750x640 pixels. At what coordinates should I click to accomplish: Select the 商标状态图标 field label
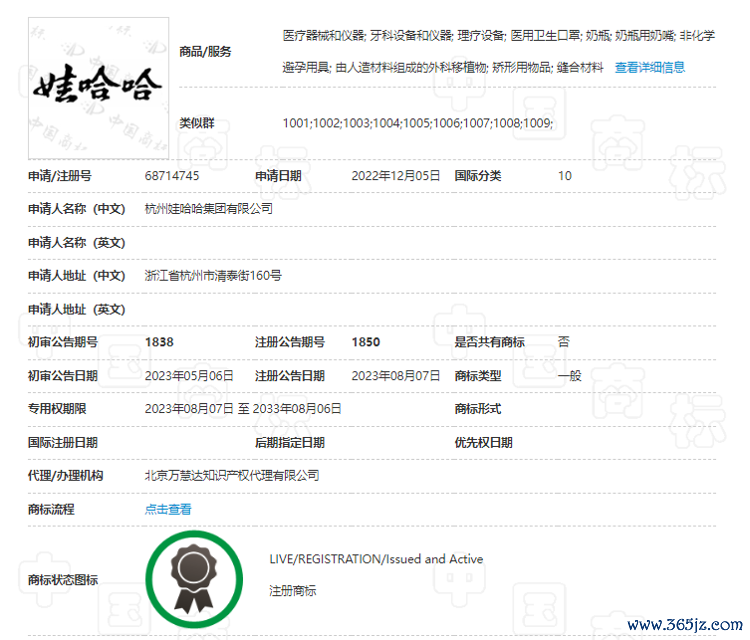(63, 580)
